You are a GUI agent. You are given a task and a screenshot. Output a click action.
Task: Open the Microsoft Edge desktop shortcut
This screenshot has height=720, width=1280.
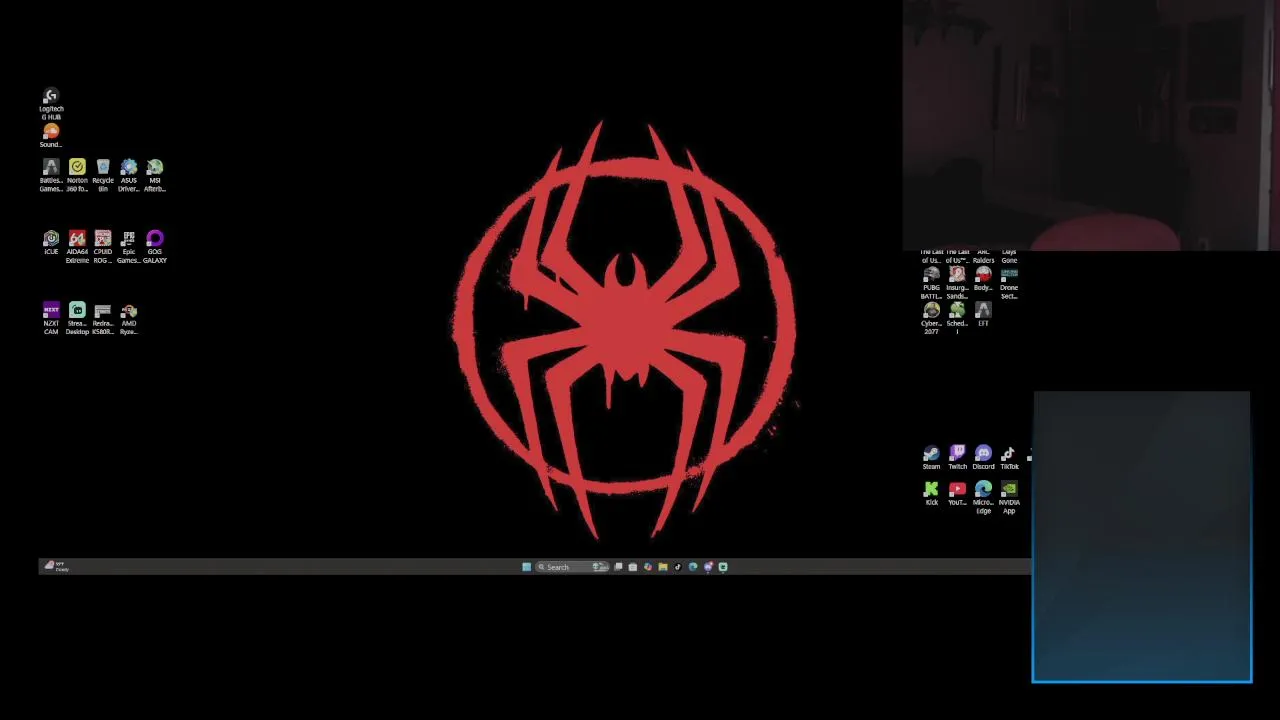click(984, 498)
